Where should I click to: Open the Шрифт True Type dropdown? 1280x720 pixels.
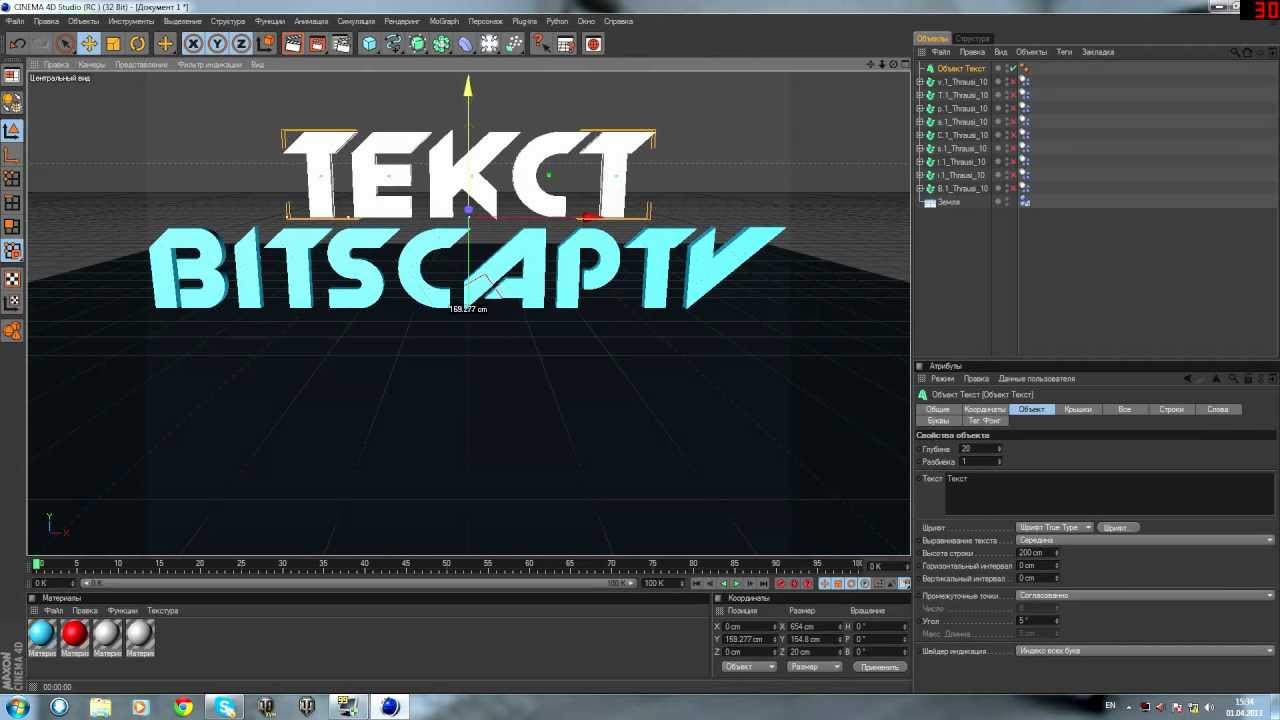(1055, 527)
